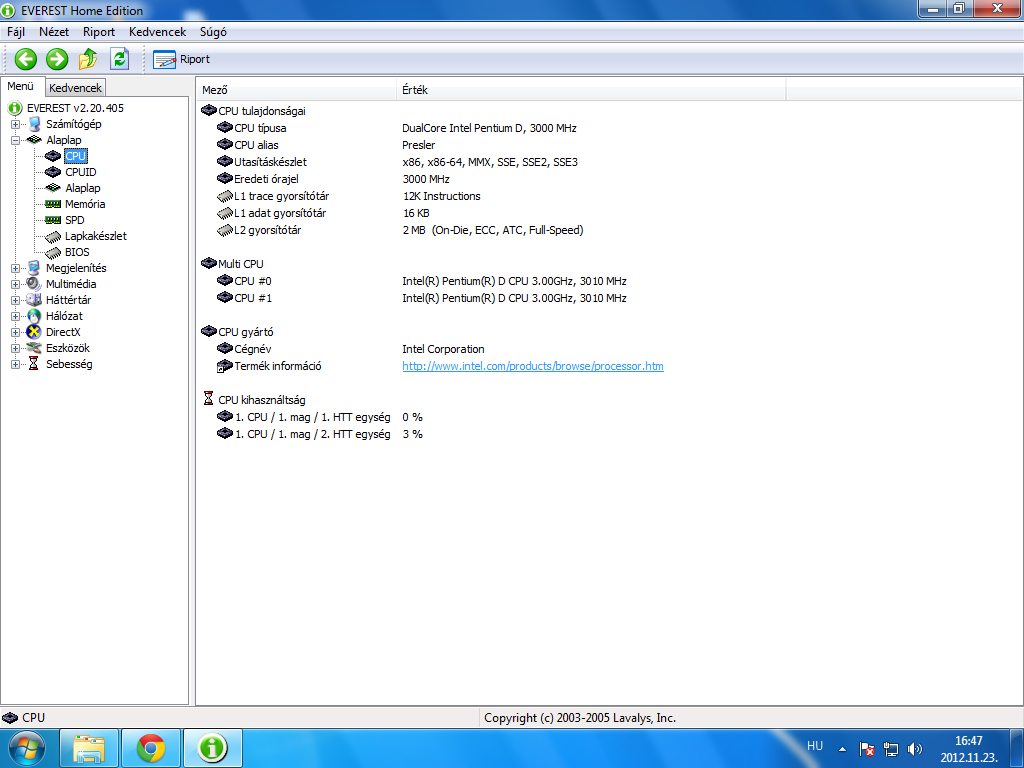Click the Termék információ link icon
Viewport: 1024px width, 768px height.
tap(224, 366)
